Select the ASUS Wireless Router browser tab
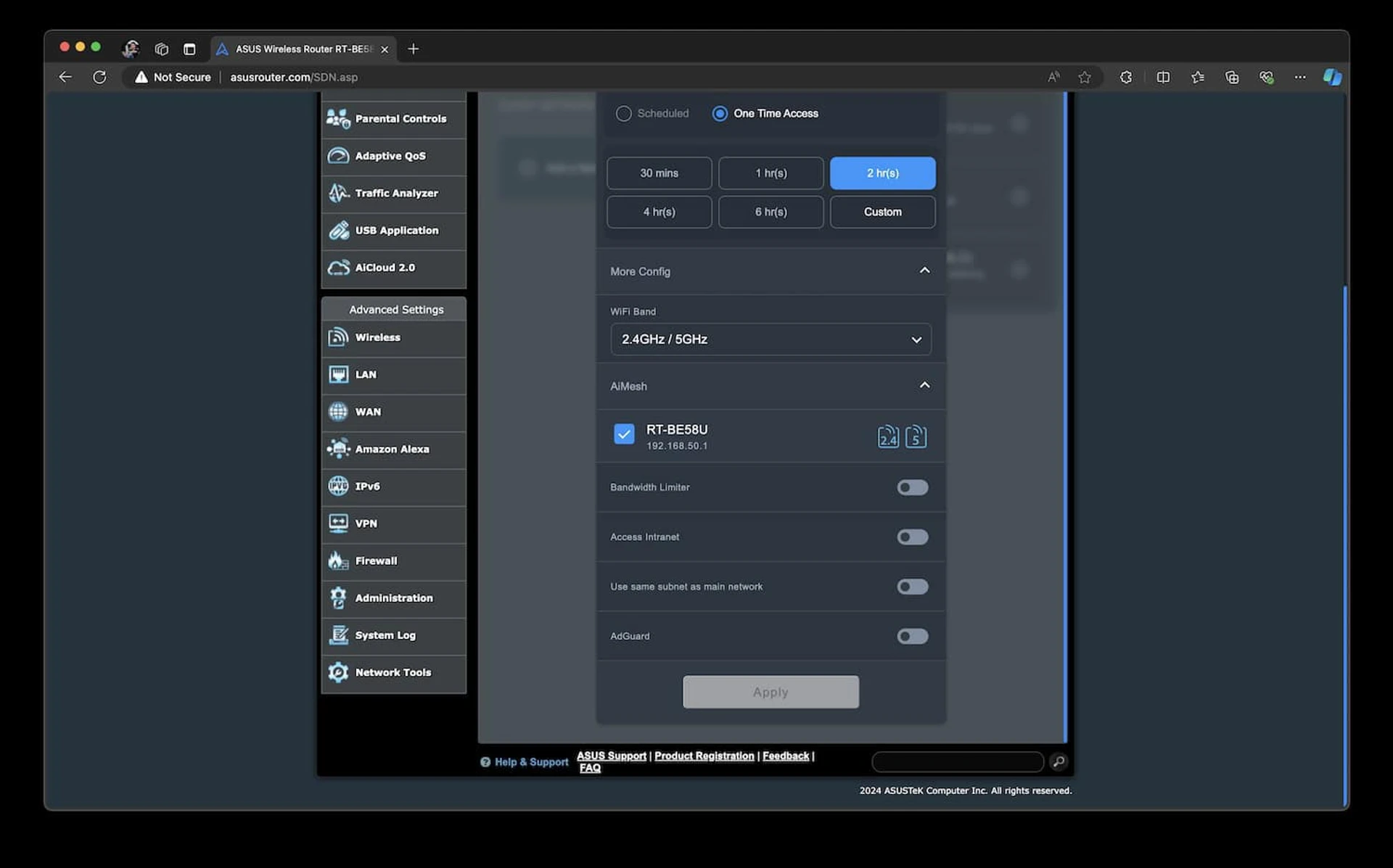 tap(303, 49)
